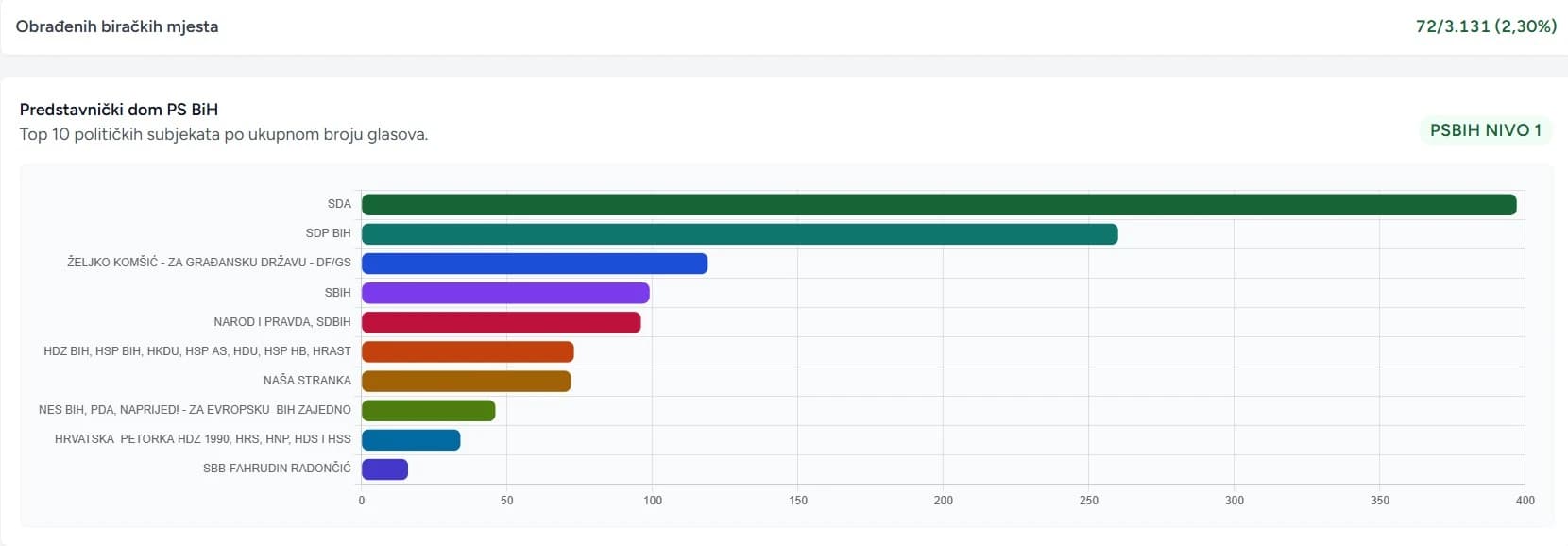This screenshot has width=1568, height=546.
Task: Click the 72/3.131 (2,30%) processed count
Action: (x=1486, y=26)
